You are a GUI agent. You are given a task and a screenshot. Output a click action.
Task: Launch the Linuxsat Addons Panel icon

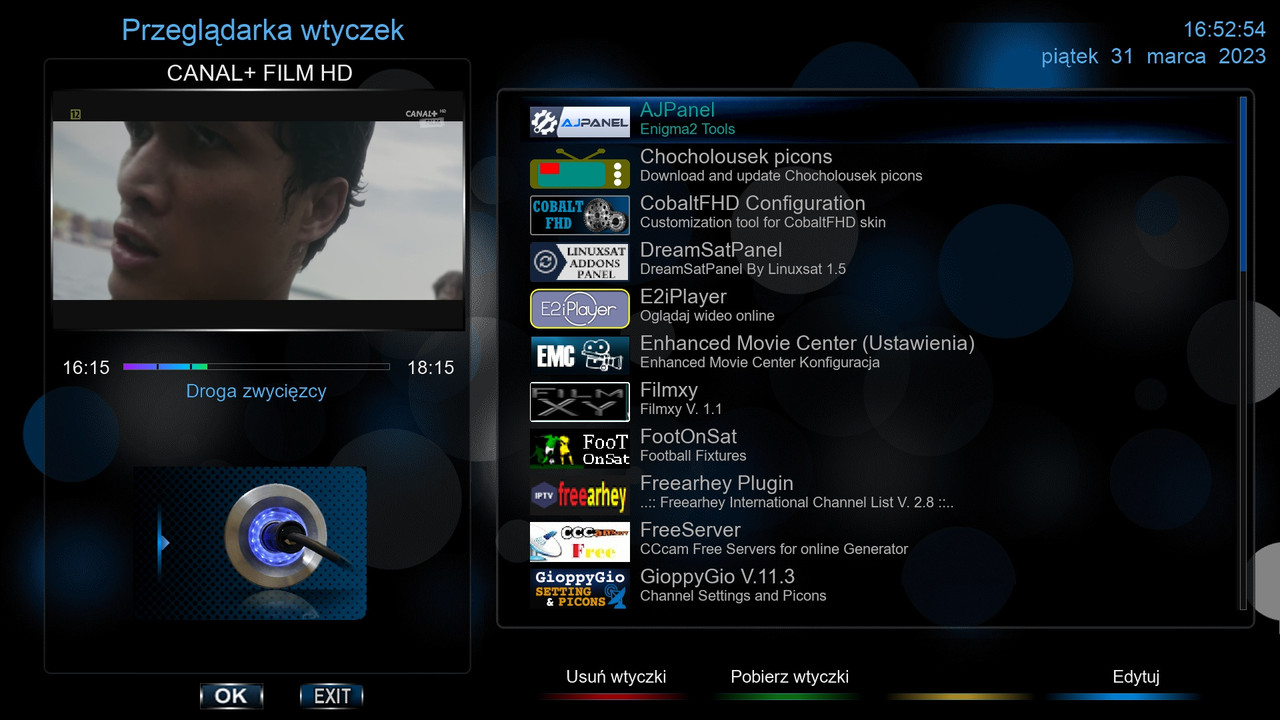coord(580,261)
